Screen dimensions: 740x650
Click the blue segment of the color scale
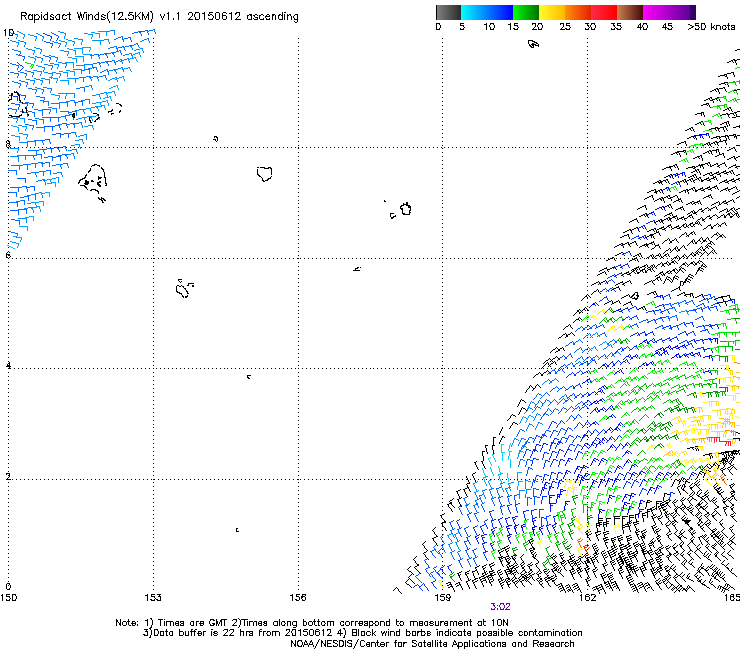[499, 12]
